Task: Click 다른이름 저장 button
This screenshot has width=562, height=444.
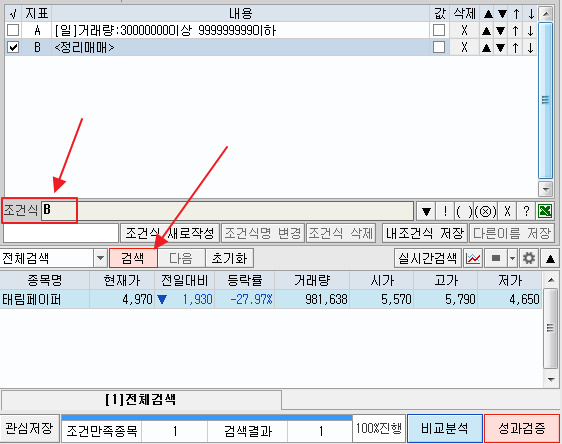Action: (512, 233)
